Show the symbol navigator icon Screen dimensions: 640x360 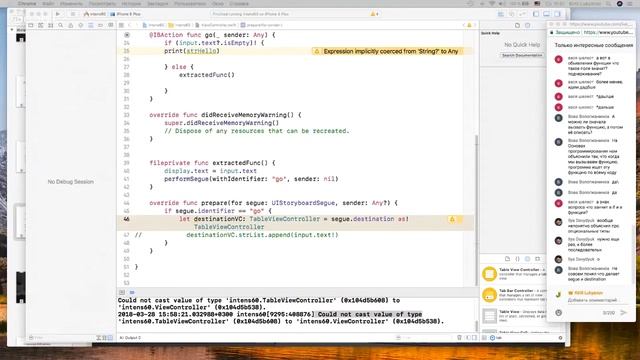coord(51,25)
